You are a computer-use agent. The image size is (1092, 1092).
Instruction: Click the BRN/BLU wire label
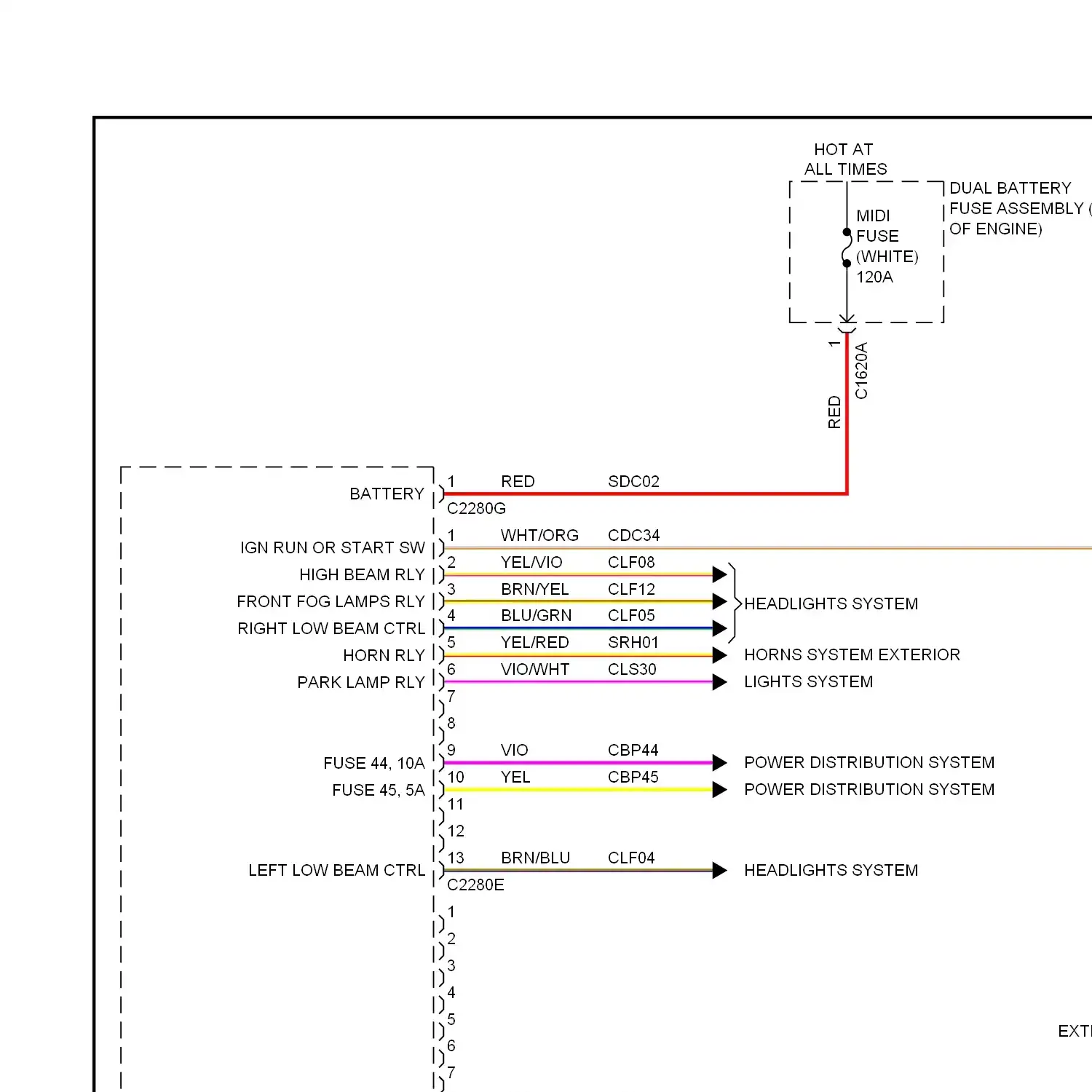point(535,858)
